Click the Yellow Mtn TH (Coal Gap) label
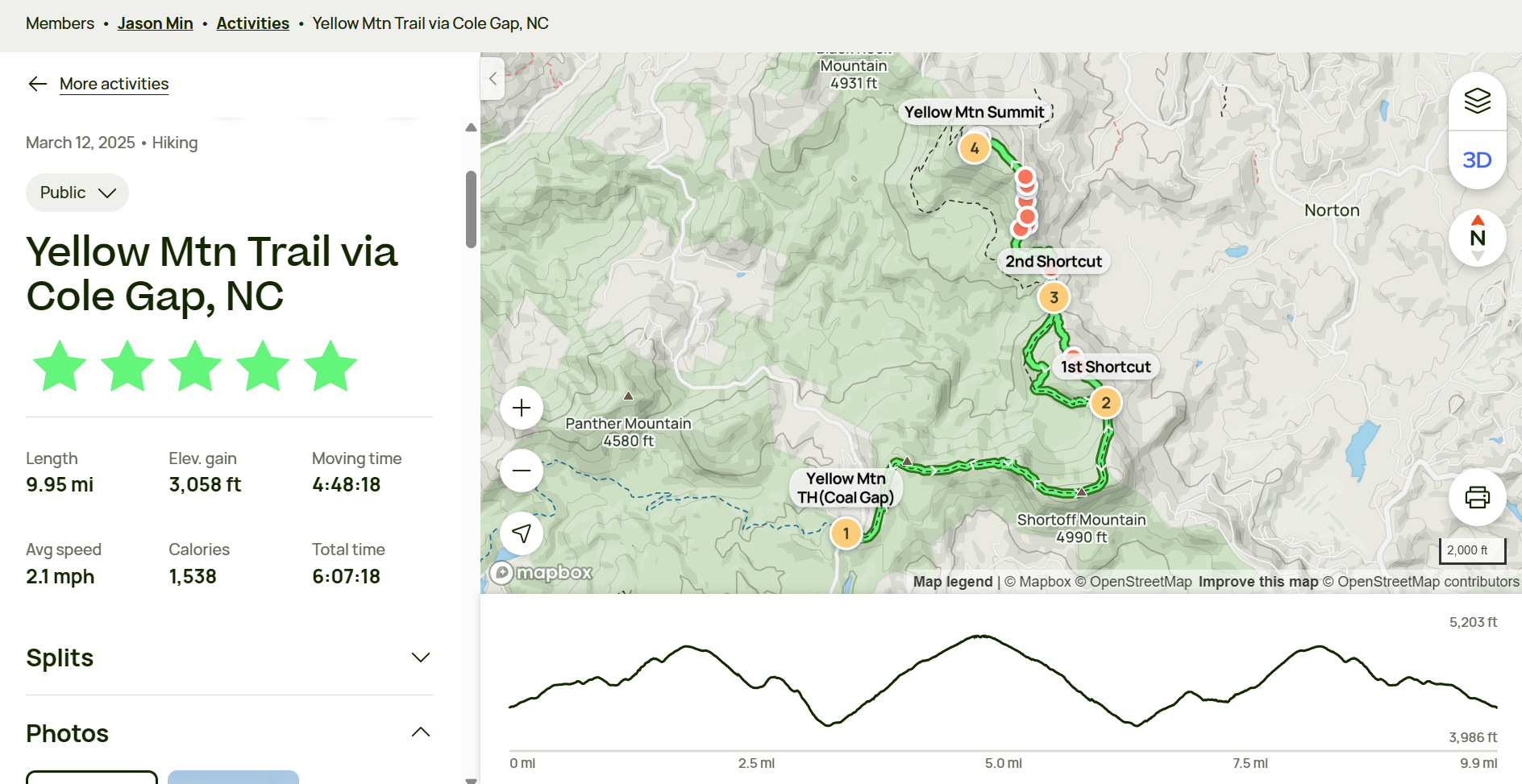 click(846, 487)
